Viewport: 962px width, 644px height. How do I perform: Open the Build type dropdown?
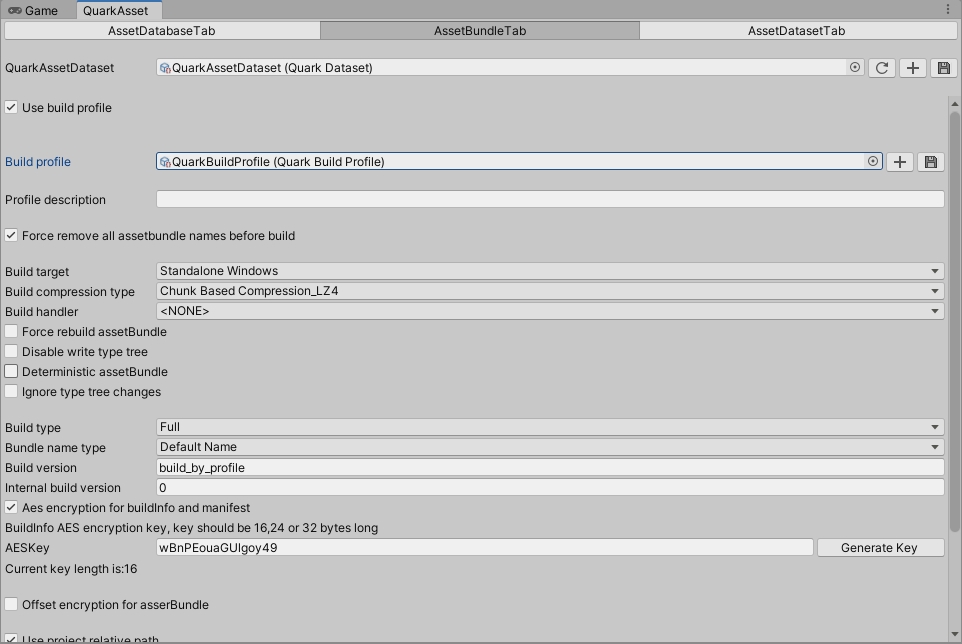point(550,427)
